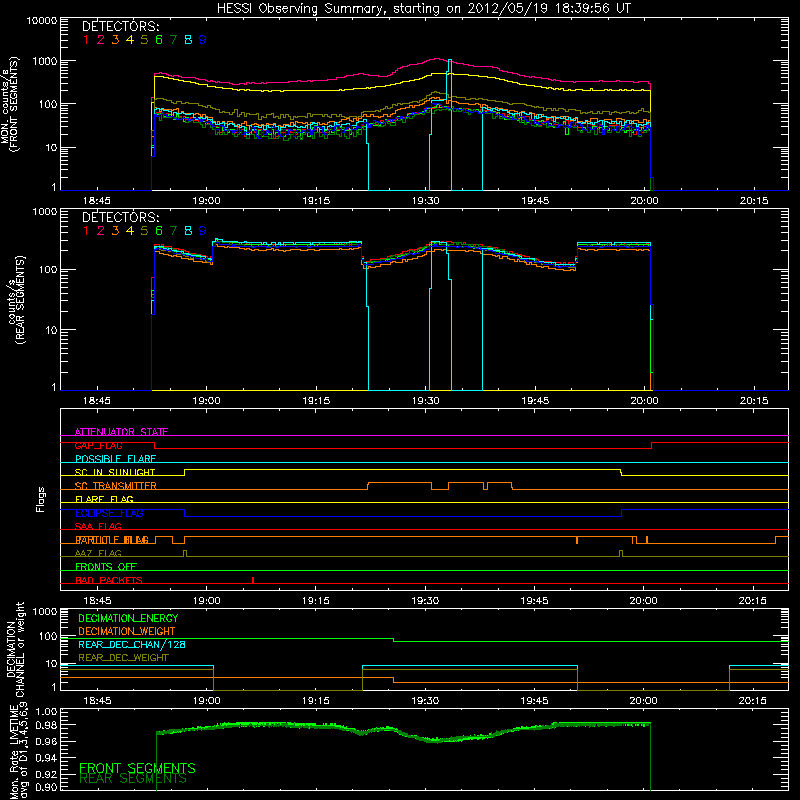
Task: Click DETECTORS: label in rear segments panel
Action: tap(120, 217)
